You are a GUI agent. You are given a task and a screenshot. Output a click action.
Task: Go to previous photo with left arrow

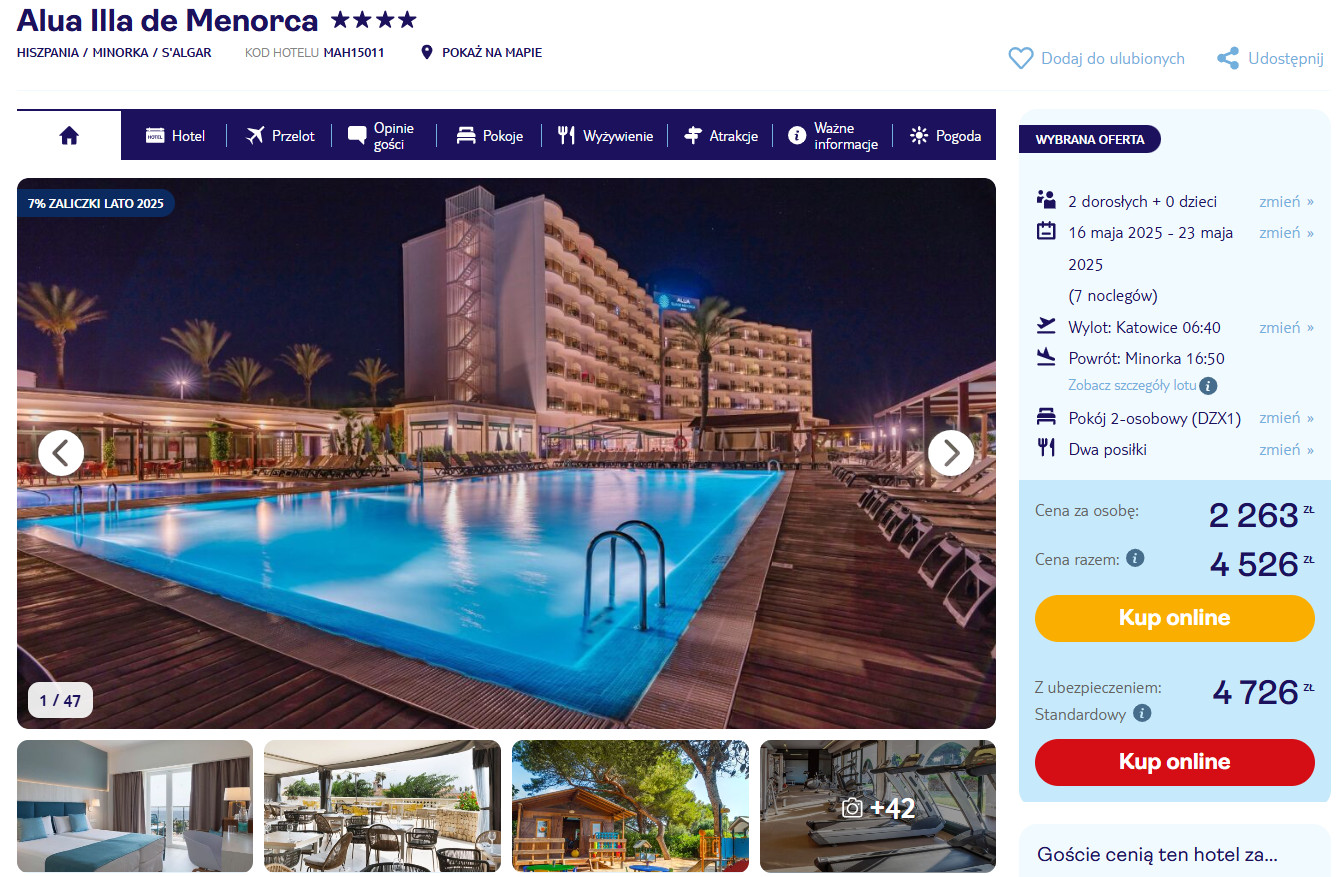tap(61, 453)
